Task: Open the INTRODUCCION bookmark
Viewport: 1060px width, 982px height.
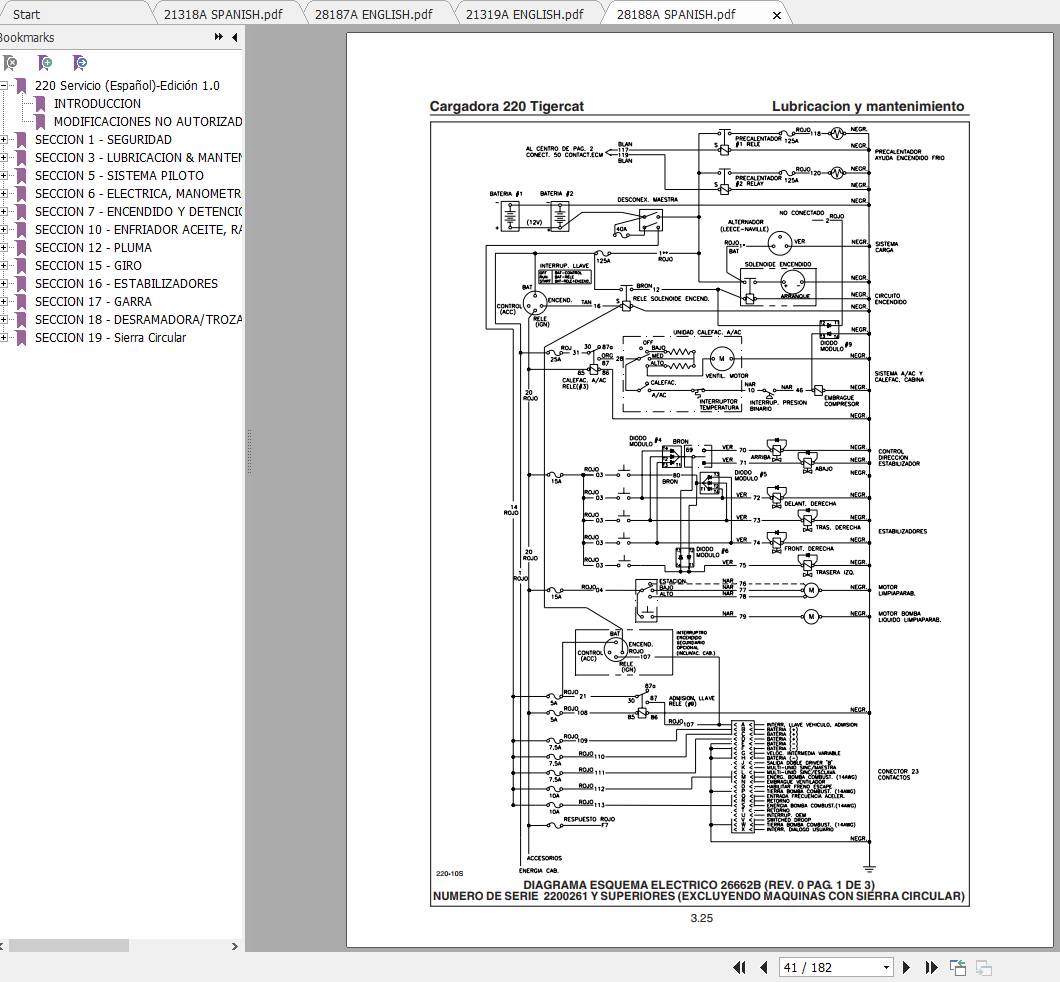Action: click(x=97, y=103)
